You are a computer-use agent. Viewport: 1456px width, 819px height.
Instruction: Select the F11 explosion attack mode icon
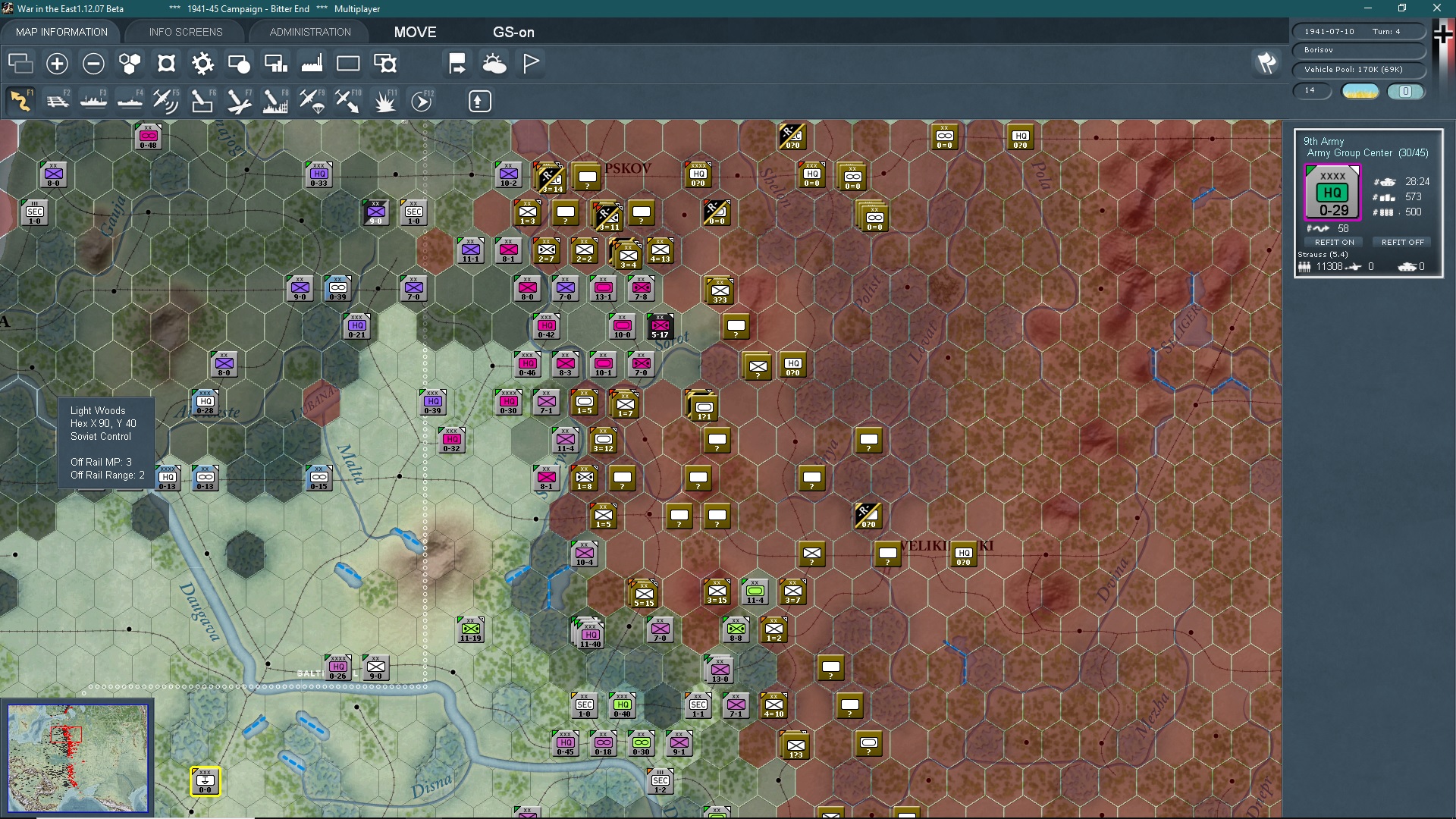click(385, 101)
